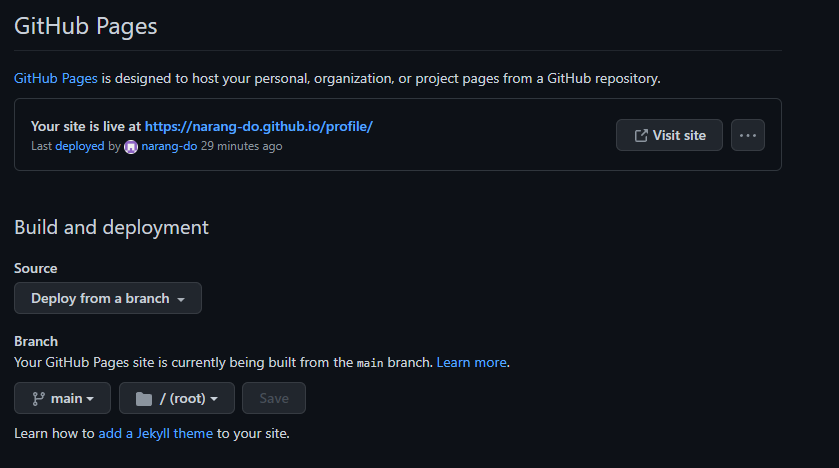Screen dimensions: 839x468
Task: Open the 'deployed' link in last deployed line
Action: [80, 146]
